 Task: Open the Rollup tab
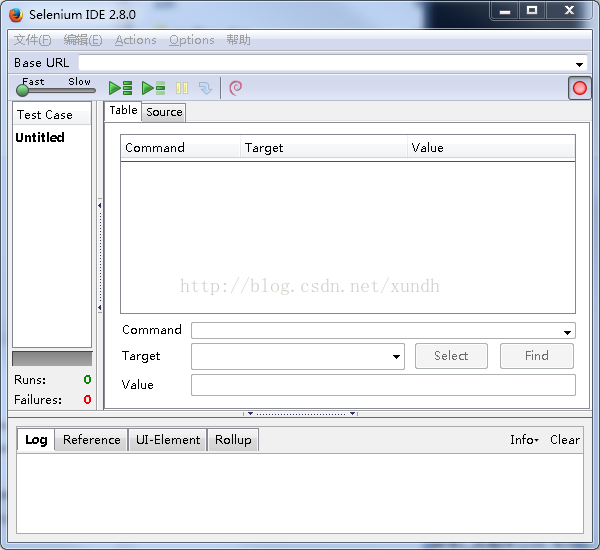point(233,440)
